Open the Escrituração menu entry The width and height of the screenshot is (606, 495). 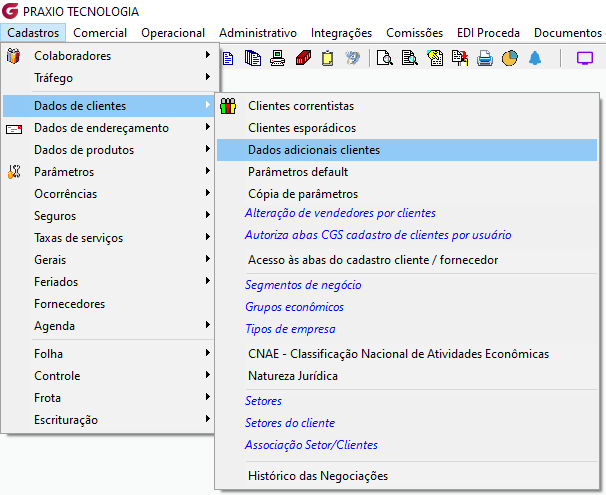click(x=109, y=420)
